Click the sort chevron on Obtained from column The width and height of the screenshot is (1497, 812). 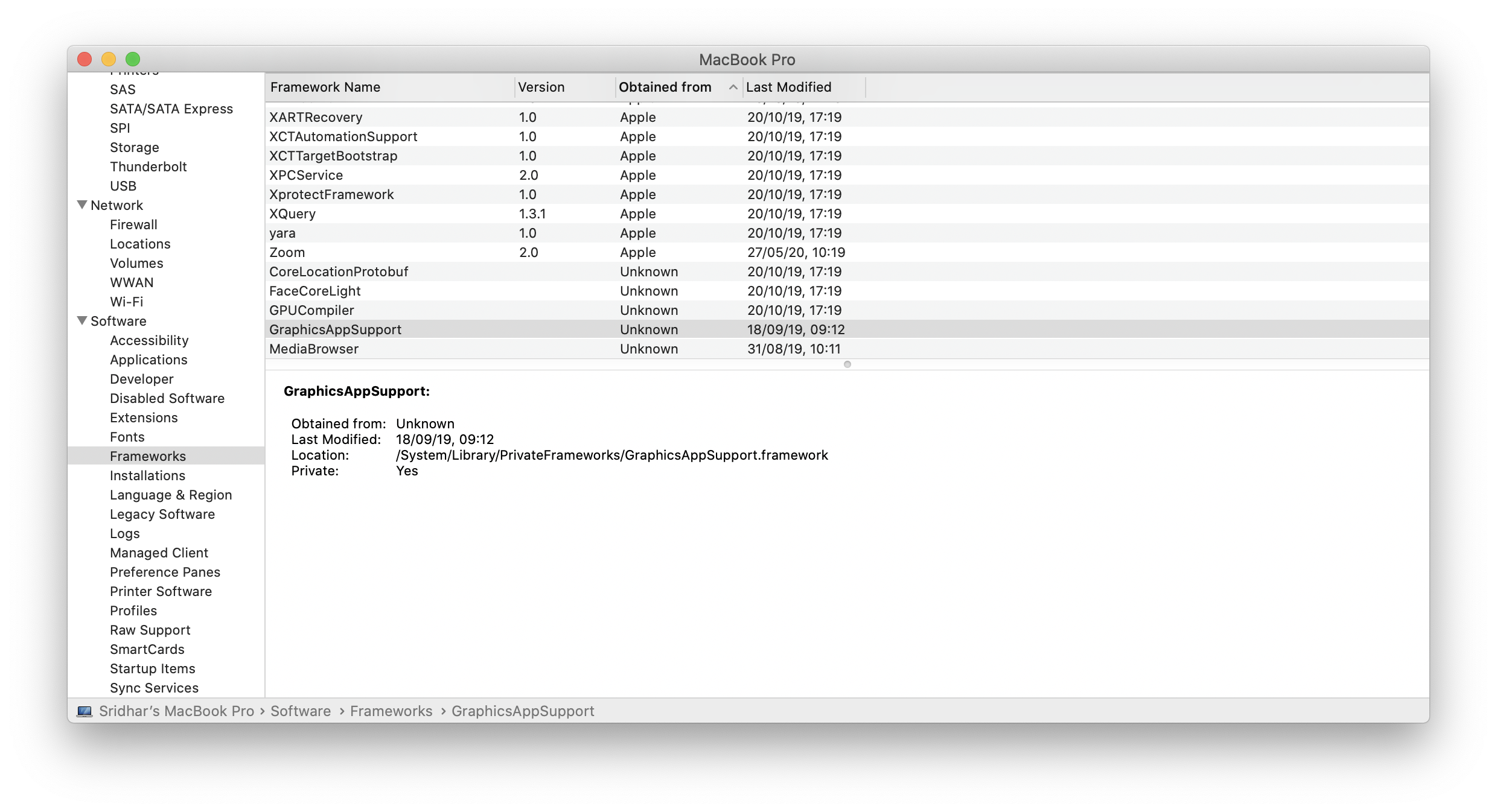click(x=732, y=87)
